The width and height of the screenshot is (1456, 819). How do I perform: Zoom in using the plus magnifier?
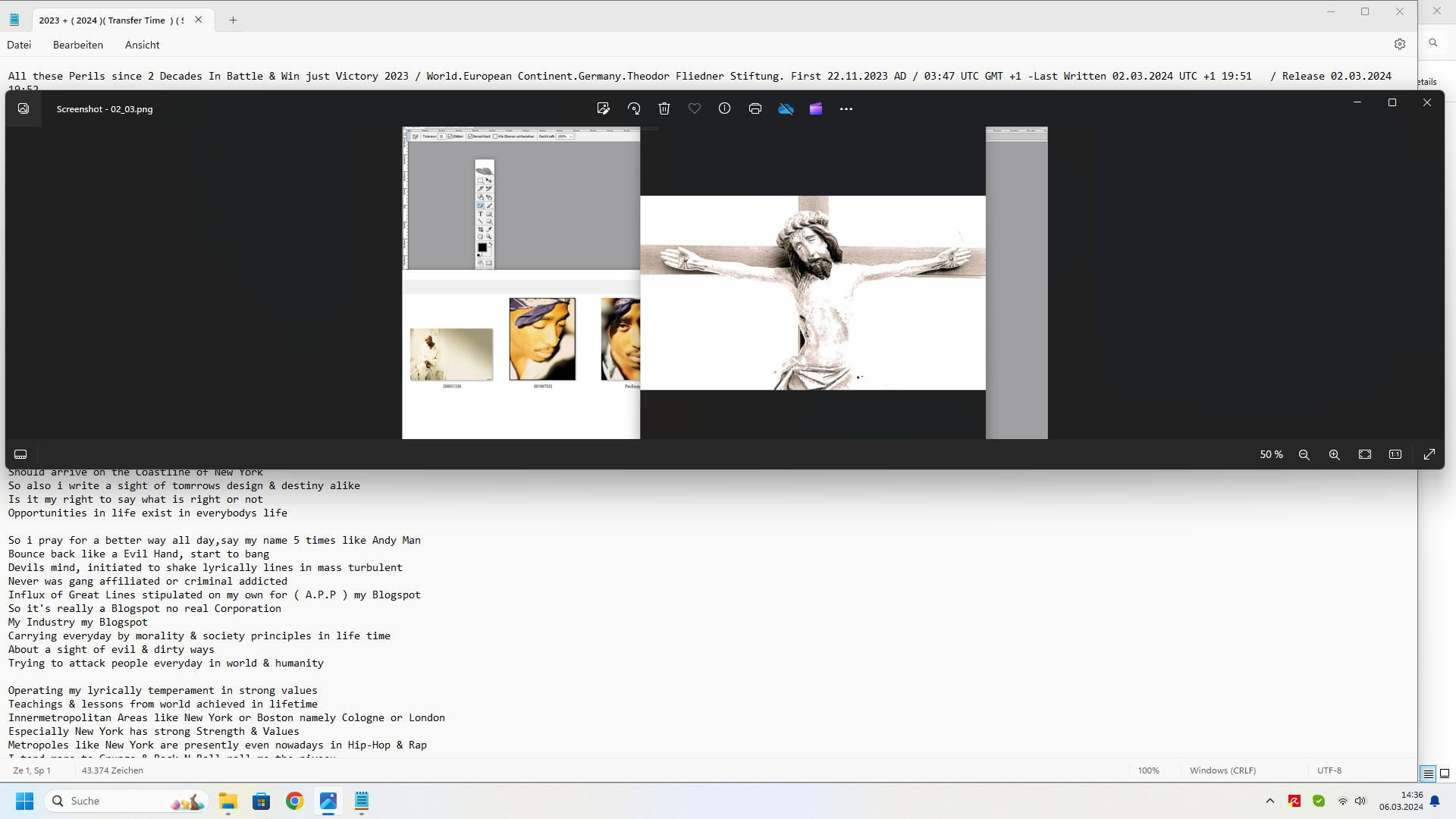[1335, 454]
